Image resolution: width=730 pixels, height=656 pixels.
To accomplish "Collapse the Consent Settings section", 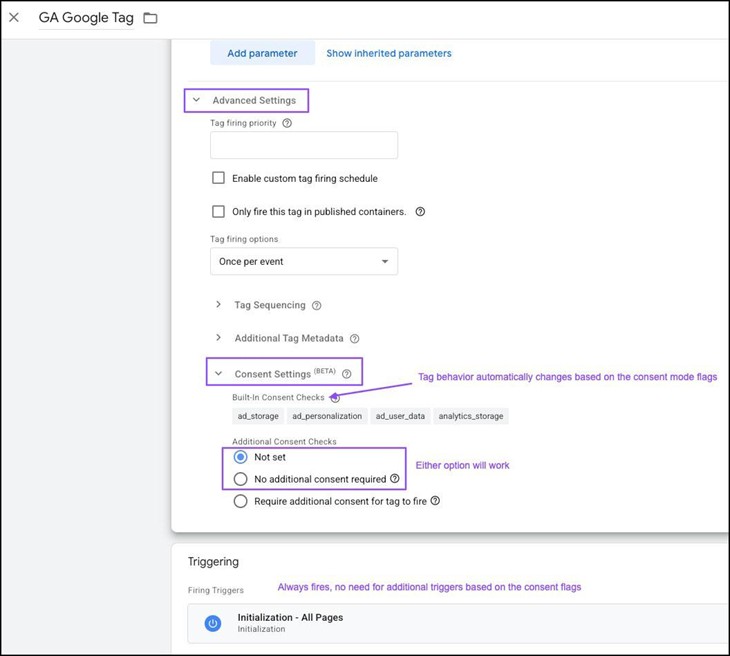I will (218, 373).
